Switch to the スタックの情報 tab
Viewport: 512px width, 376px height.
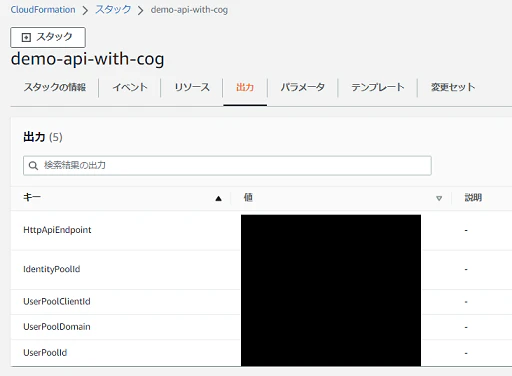tap(55, 87)
